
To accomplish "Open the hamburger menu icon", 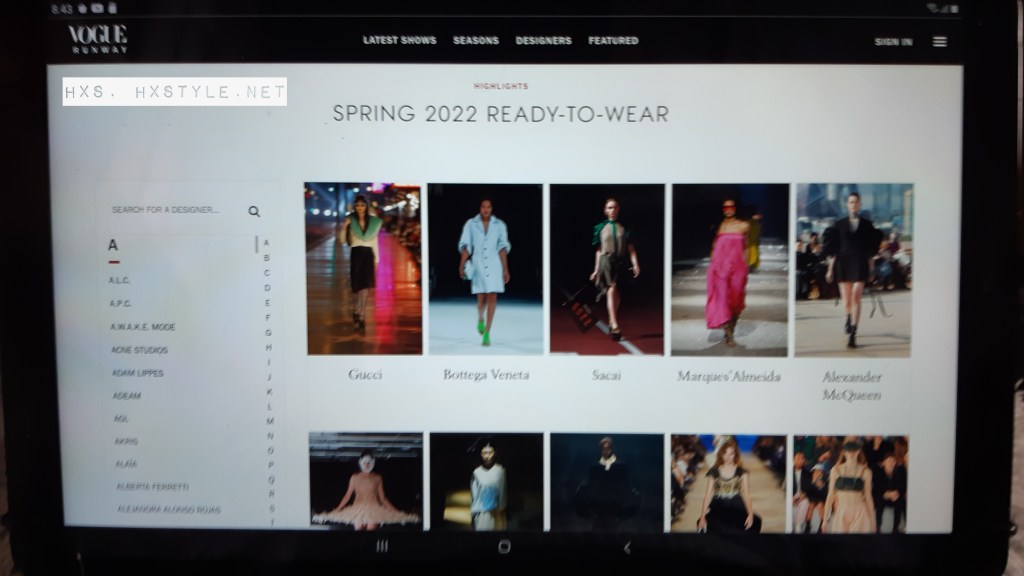I will (x=939, y=41).
